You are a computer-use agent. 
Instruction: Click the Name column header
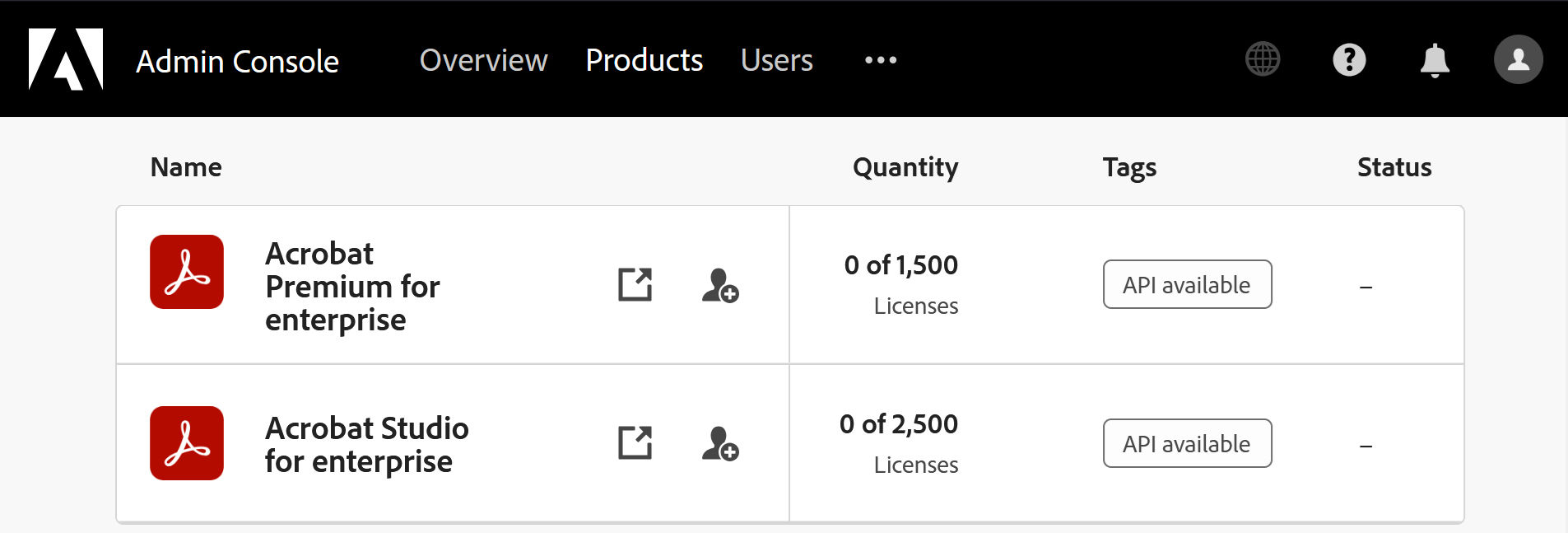186,167
